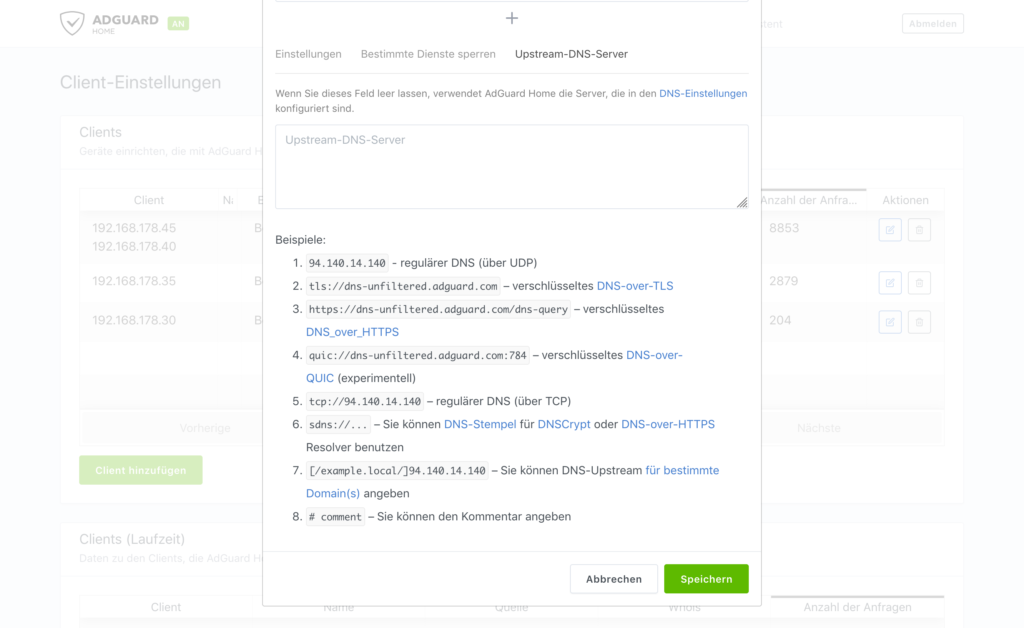Sort by Anzahl der Anfra... column header
Viewport: 1024px width, 628px height.
pos(808,200)
